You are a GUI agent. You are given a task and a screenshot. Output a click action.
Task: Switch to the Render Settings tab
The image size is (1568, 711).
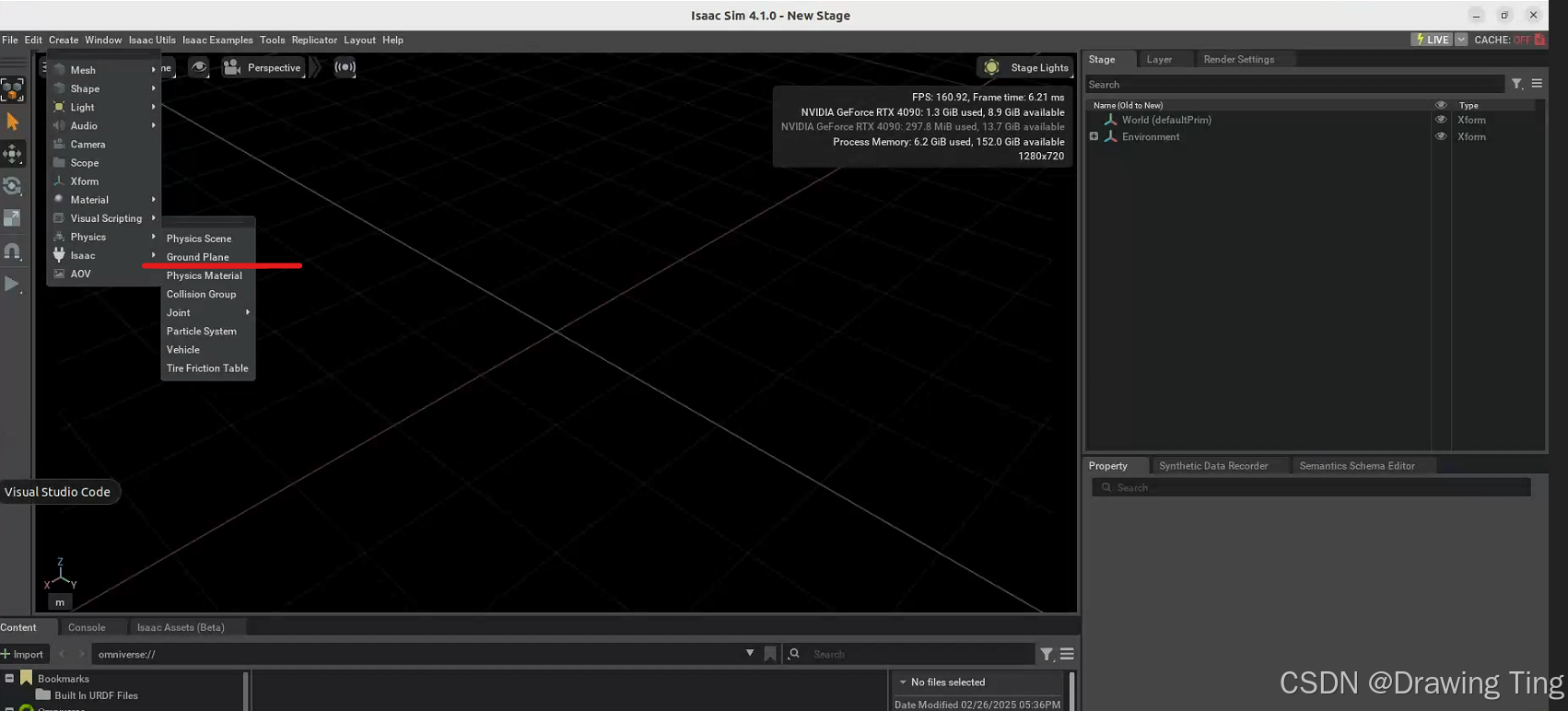(1239, 59)
